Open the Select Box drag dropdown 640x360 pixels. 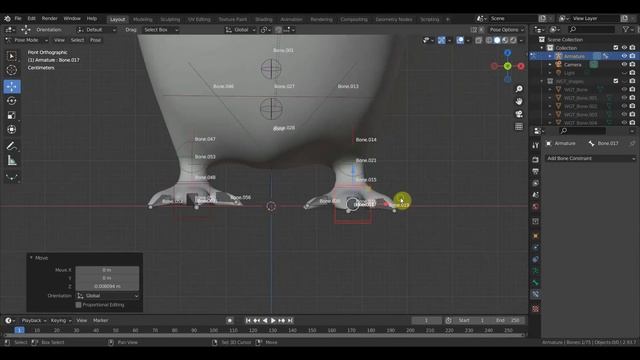coord(160,30)
